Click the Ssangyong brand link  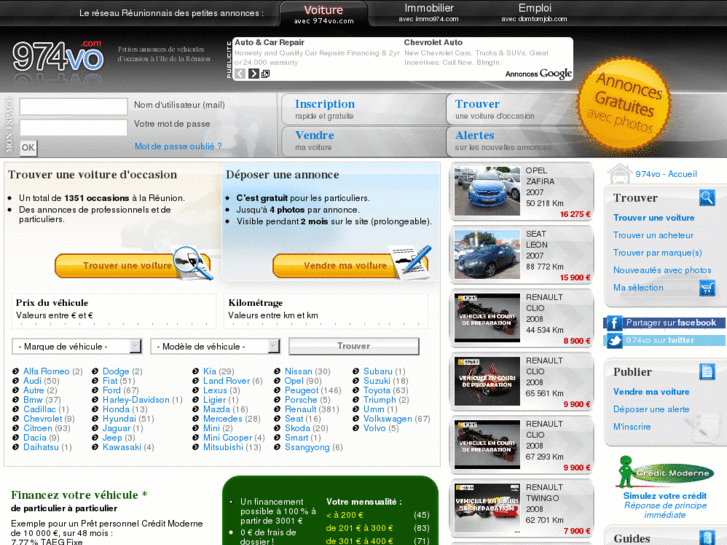[307, 447]
